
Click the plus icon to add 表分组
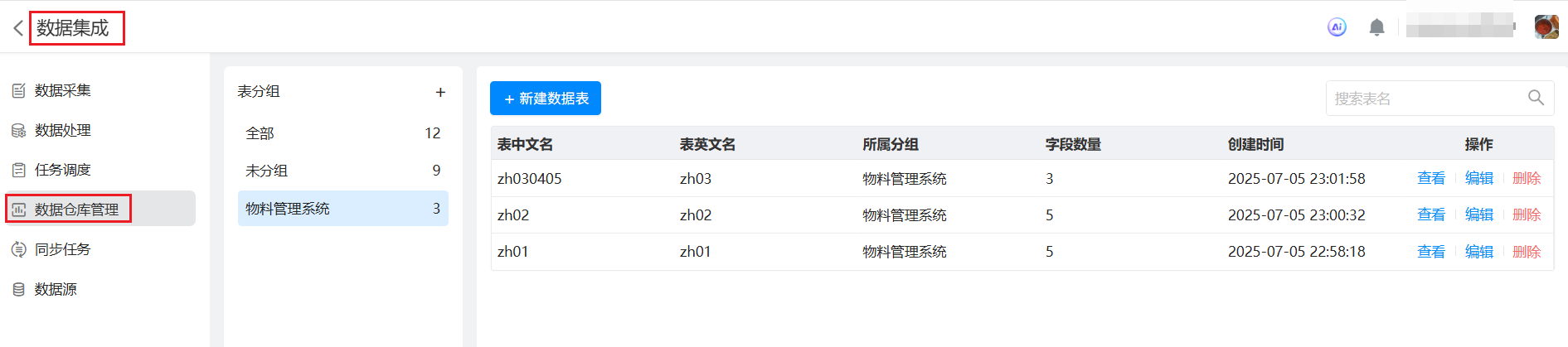[440, 92]
